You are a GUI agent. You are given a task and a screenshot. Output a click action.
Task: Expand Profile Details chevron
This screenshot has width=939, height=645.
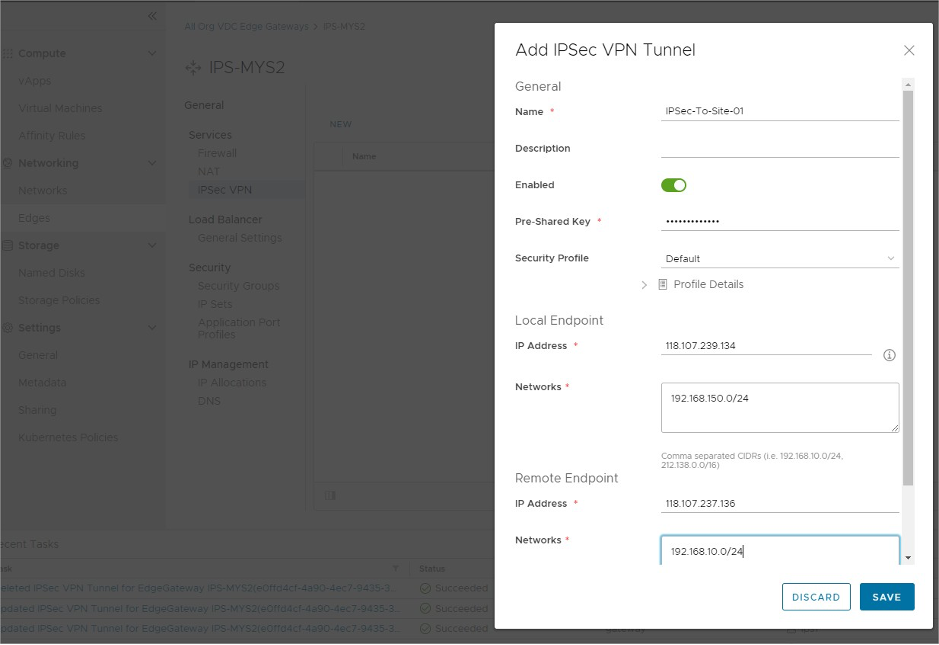click(644, 285)
